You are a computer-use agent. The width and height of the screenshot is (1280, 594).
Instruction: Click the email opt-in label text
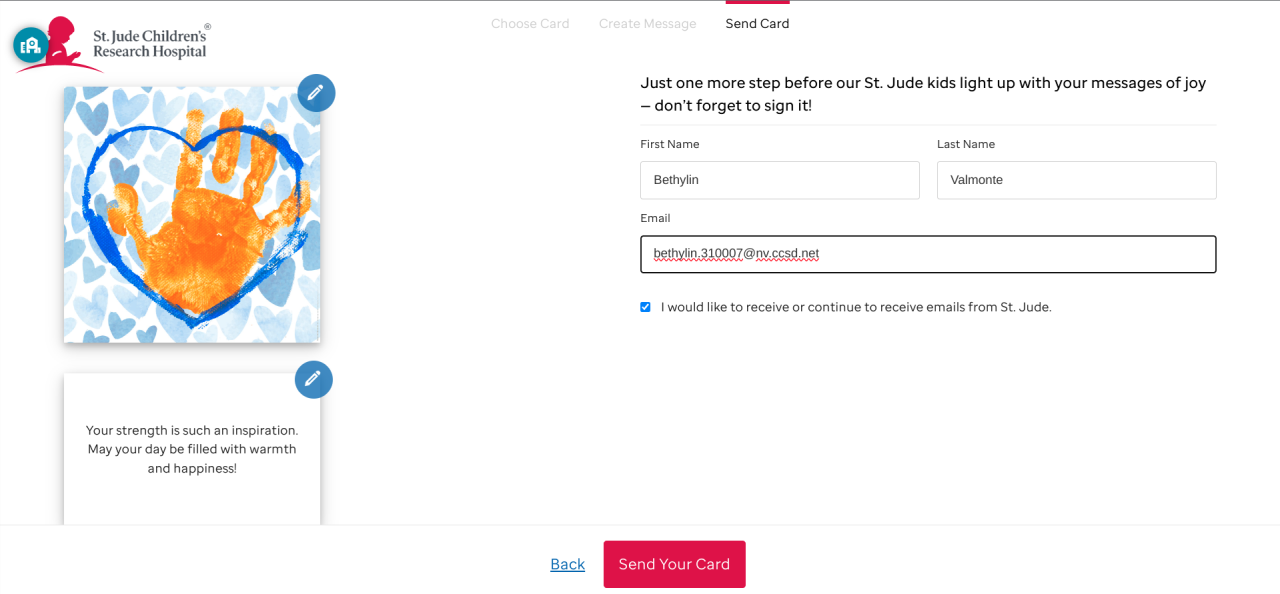coord(855,307)
